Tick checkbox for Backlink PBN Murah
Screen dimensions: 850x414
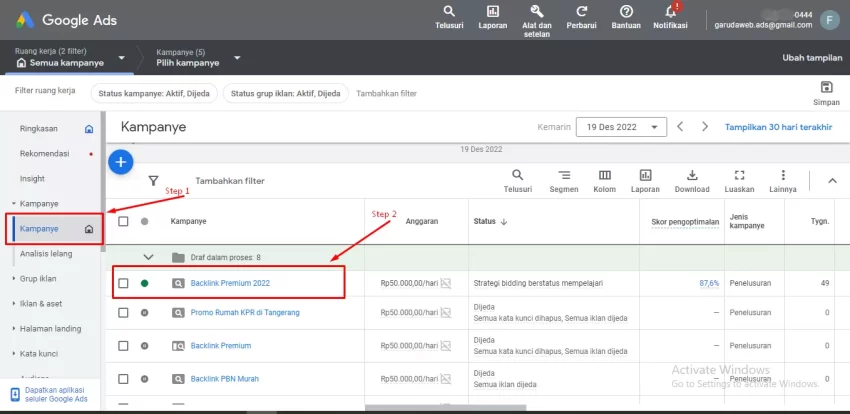click(x=124, y=379)
